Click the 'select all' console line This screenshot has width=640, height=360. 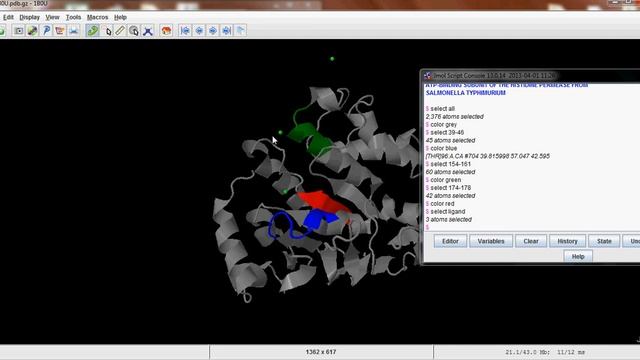440,109
